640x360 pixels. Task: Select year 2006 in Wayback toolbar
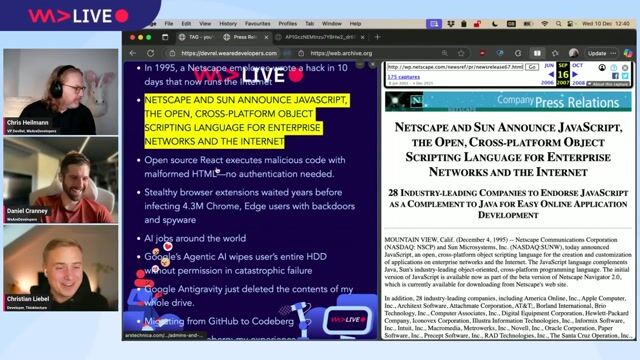click(x=547, y=83)
